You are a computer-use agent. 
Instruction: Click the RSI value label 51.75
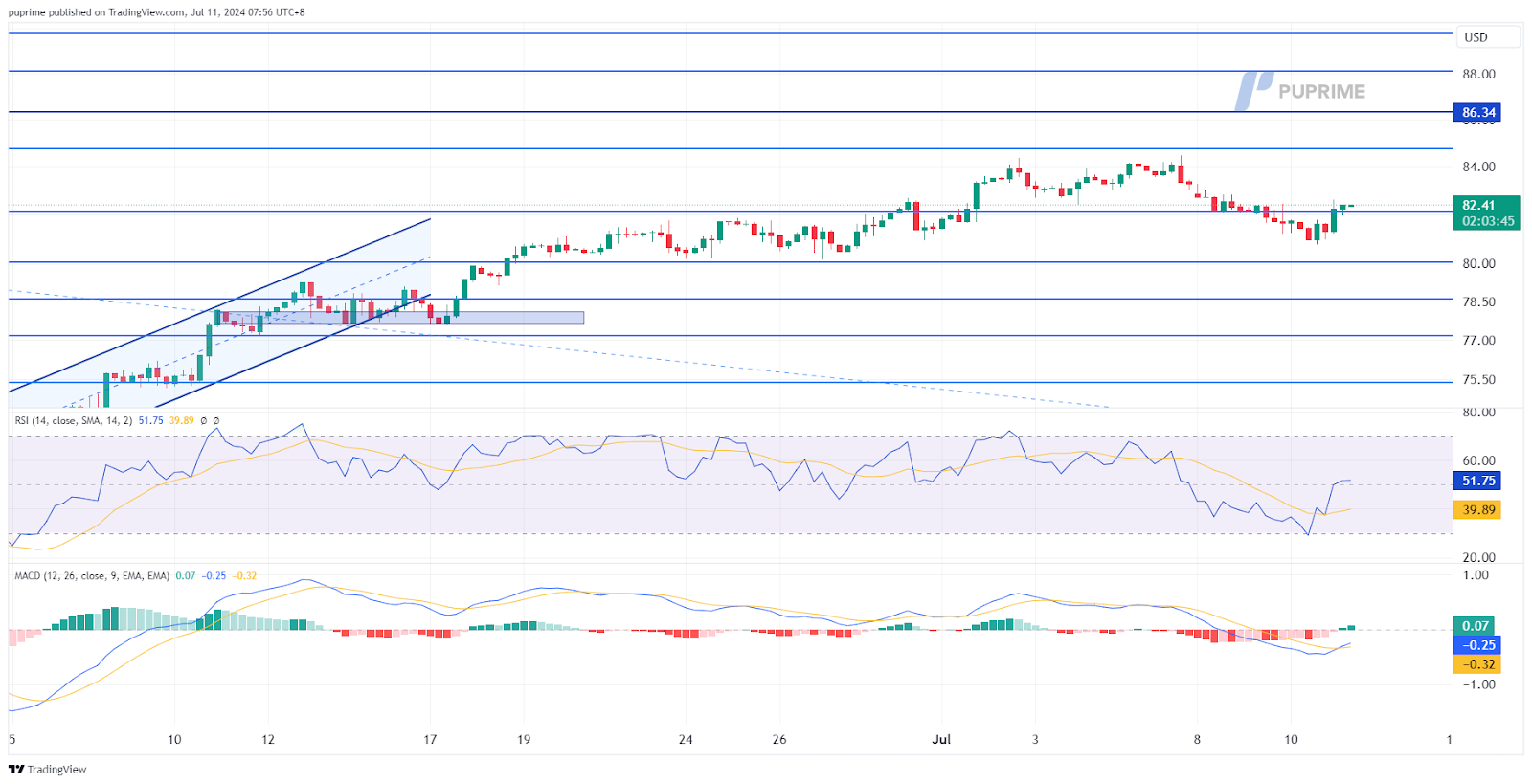(x=1477, y=481)
